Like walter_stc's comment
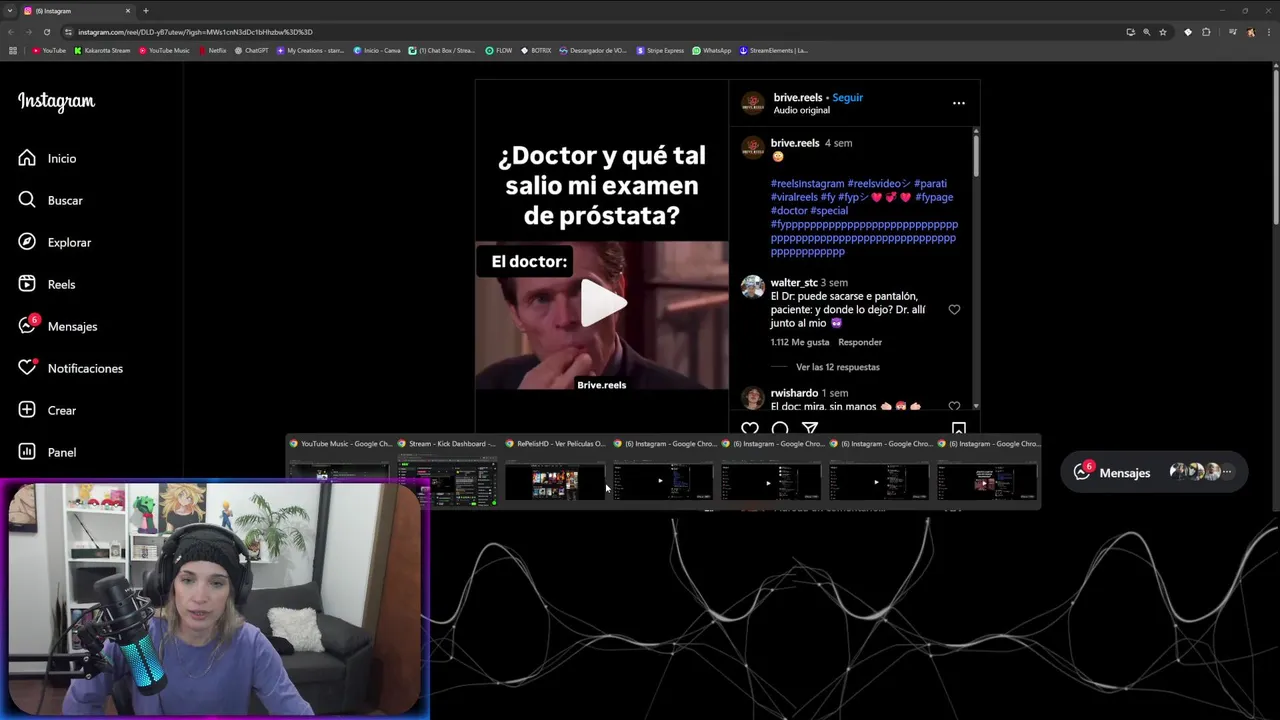The image size is (1280, 720). (954, 310)
